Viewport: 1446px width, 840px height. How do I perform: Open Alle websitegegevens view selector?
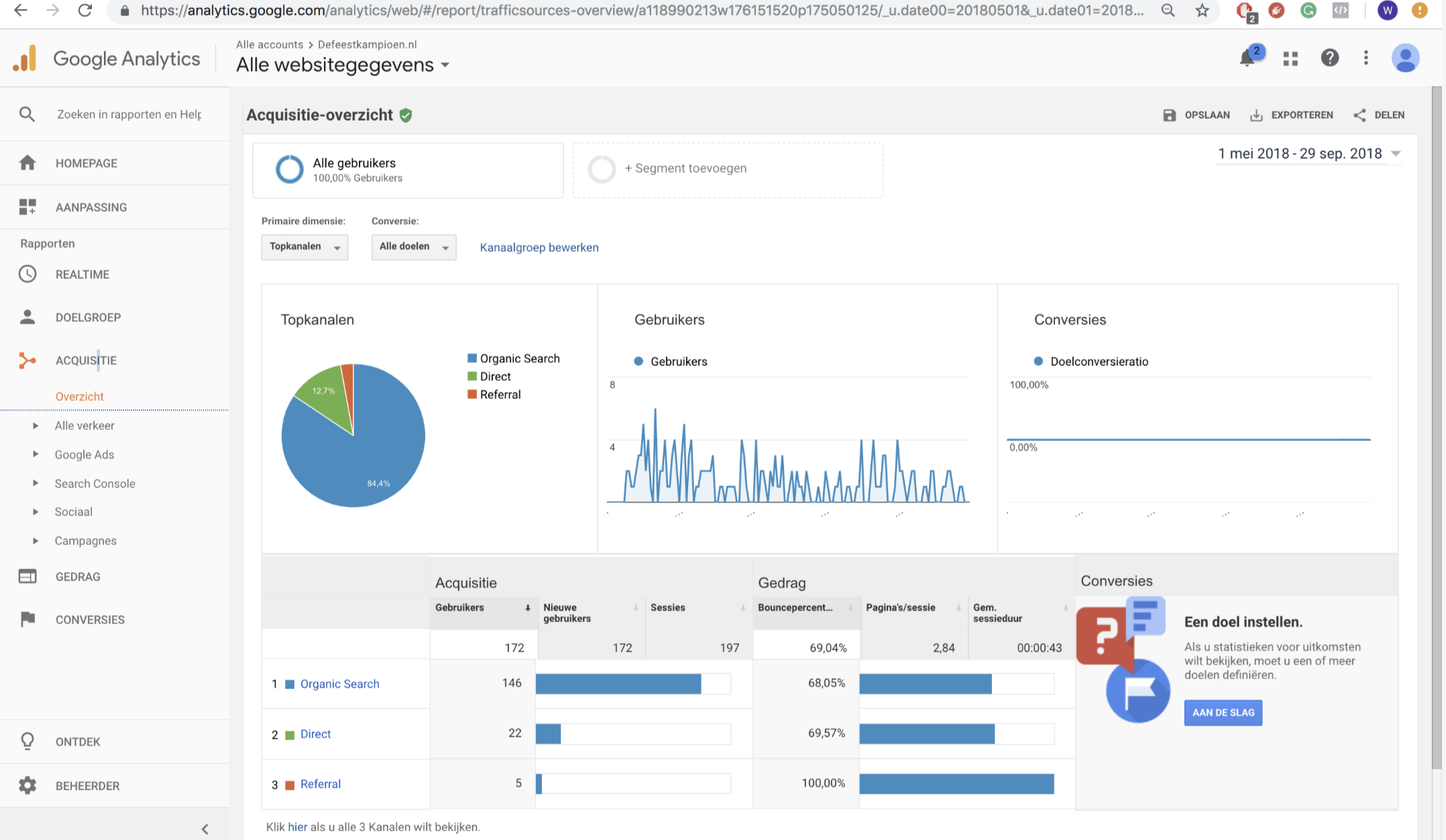(342, 65)
